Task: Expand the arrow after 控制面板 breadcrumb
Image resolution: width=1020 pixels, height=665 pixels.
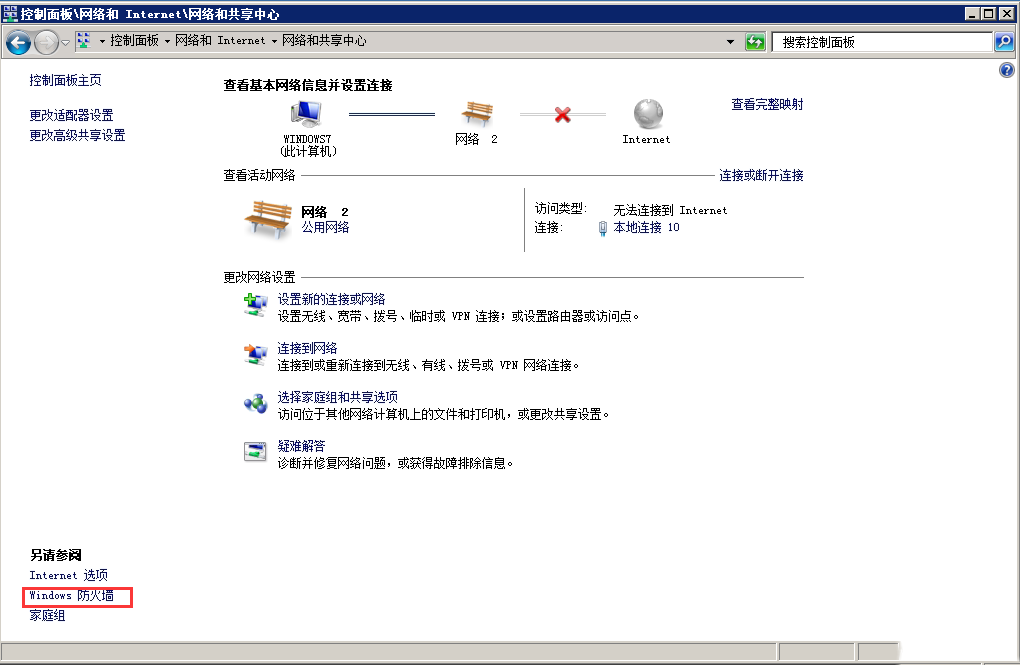Action: [x=167, y=42]
